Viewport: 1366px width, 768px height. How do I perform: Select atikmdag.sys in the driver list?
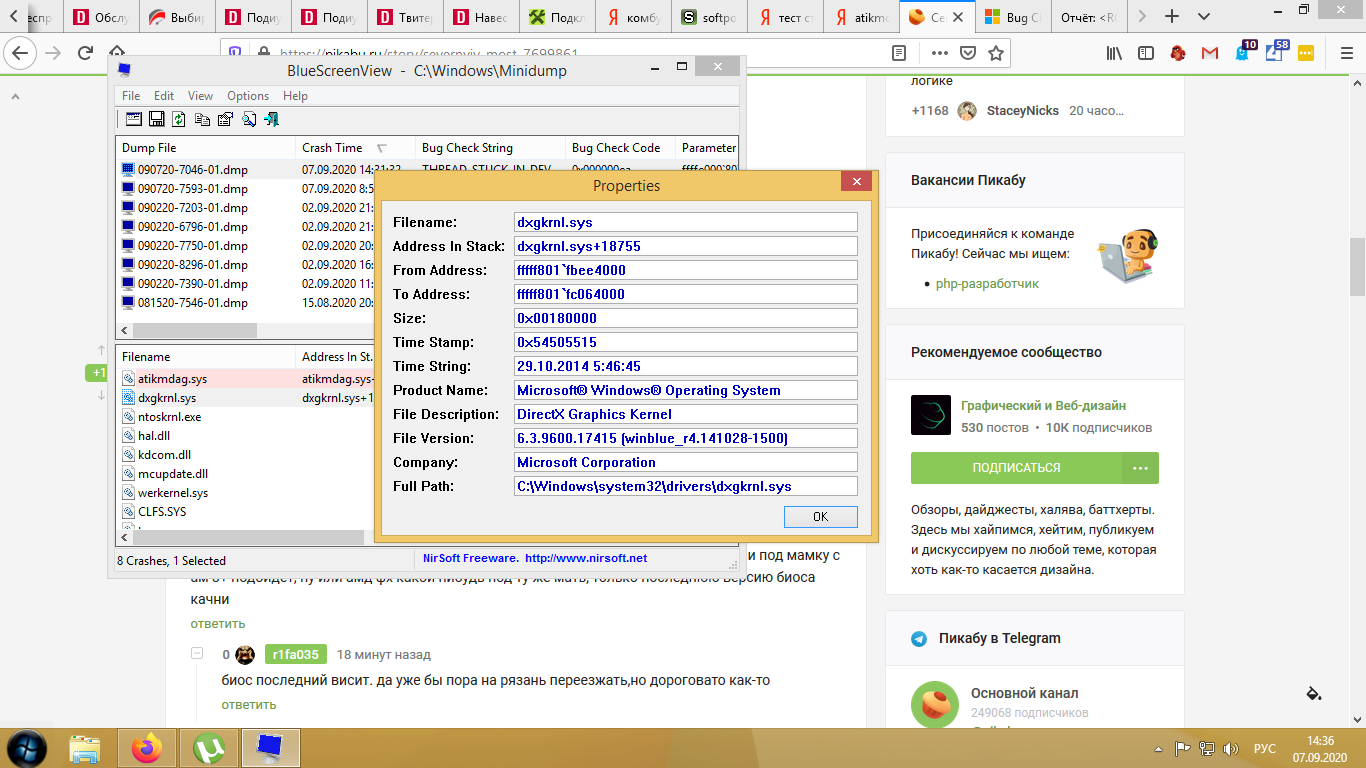click(x=172, y=379)
